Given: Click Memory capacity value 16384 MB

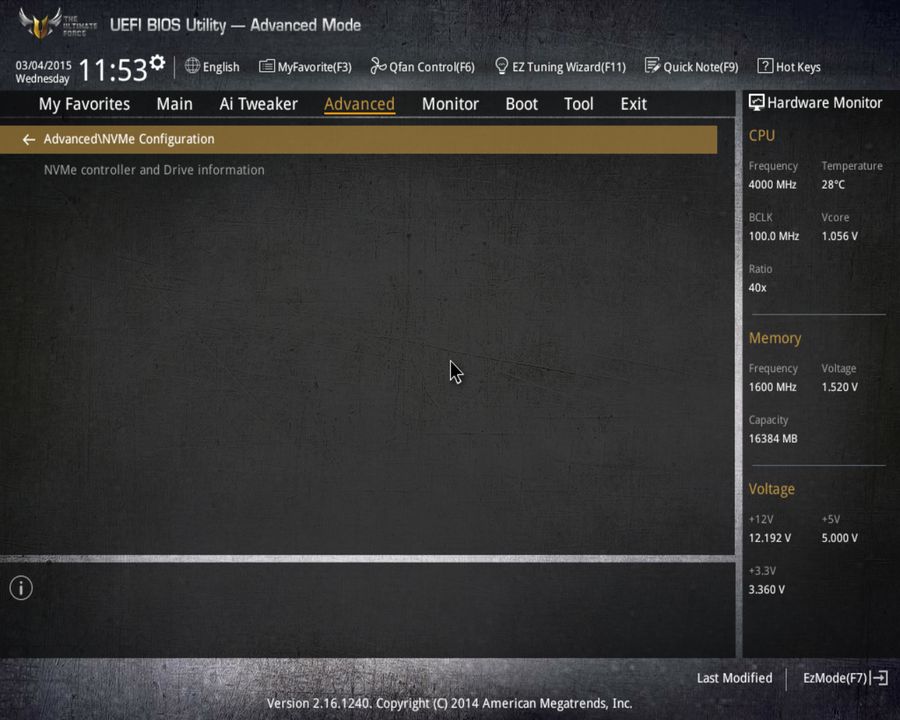Looking at the screenshot, I should (773, 439).
